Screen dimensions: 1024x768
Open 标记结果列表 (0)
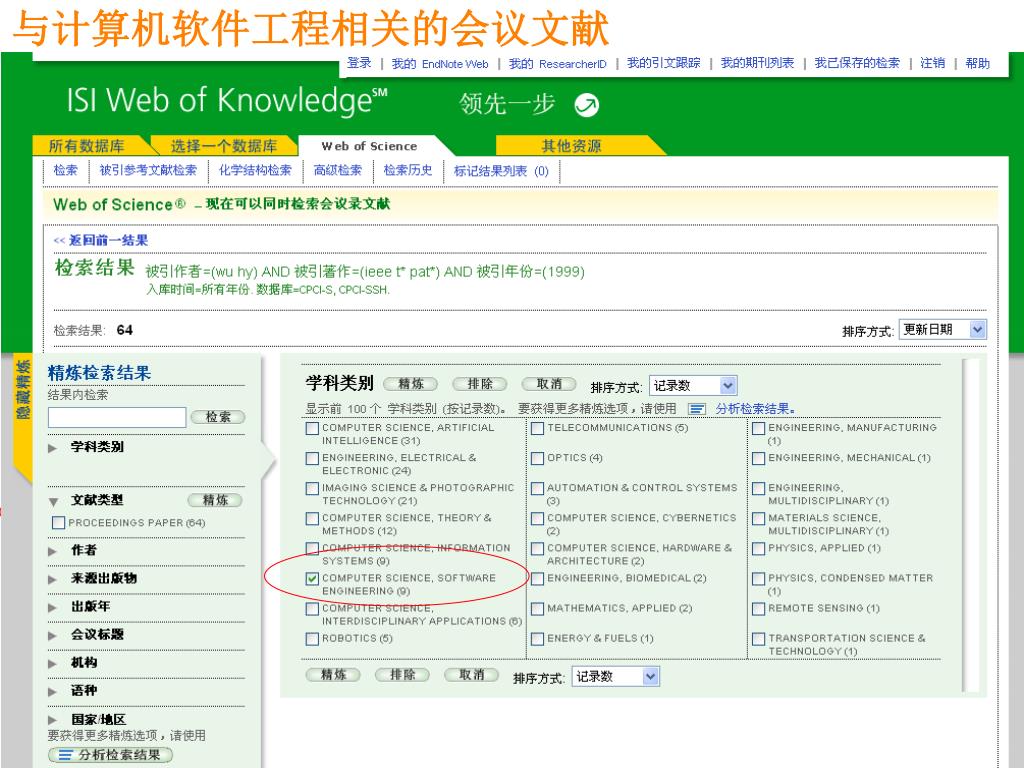click(501, 171)
